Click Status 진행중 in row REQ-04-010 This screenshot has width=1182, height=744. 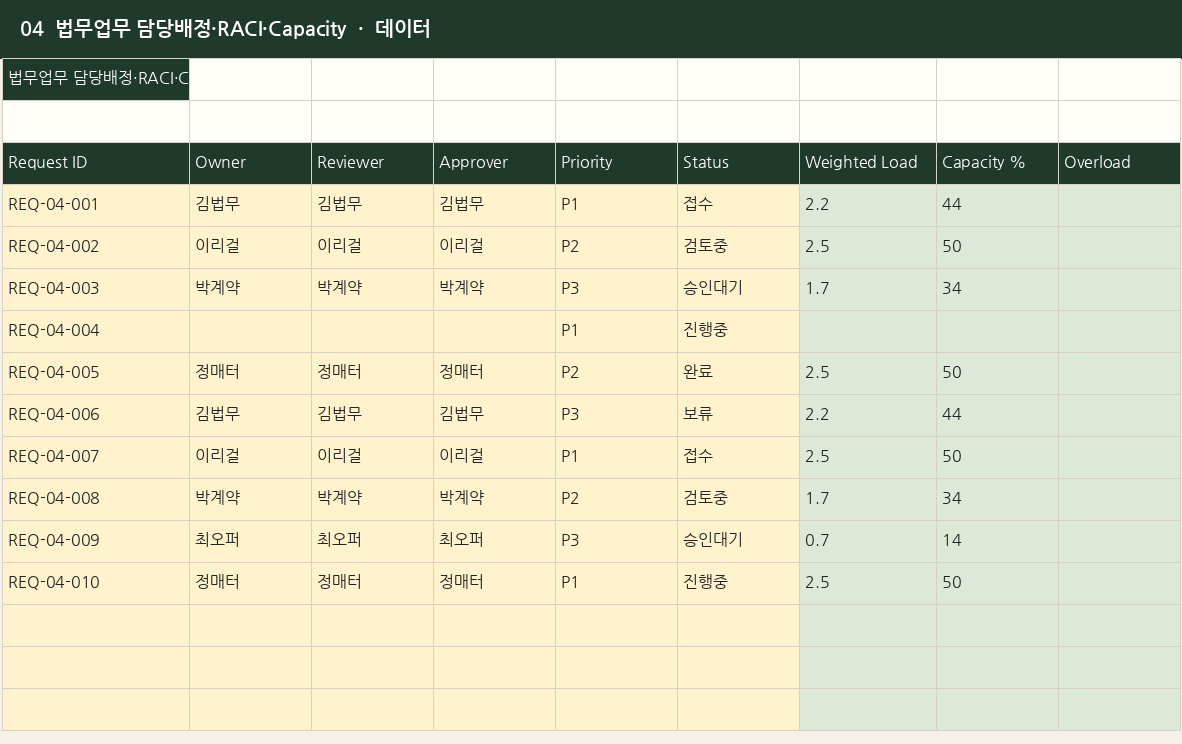739,583
